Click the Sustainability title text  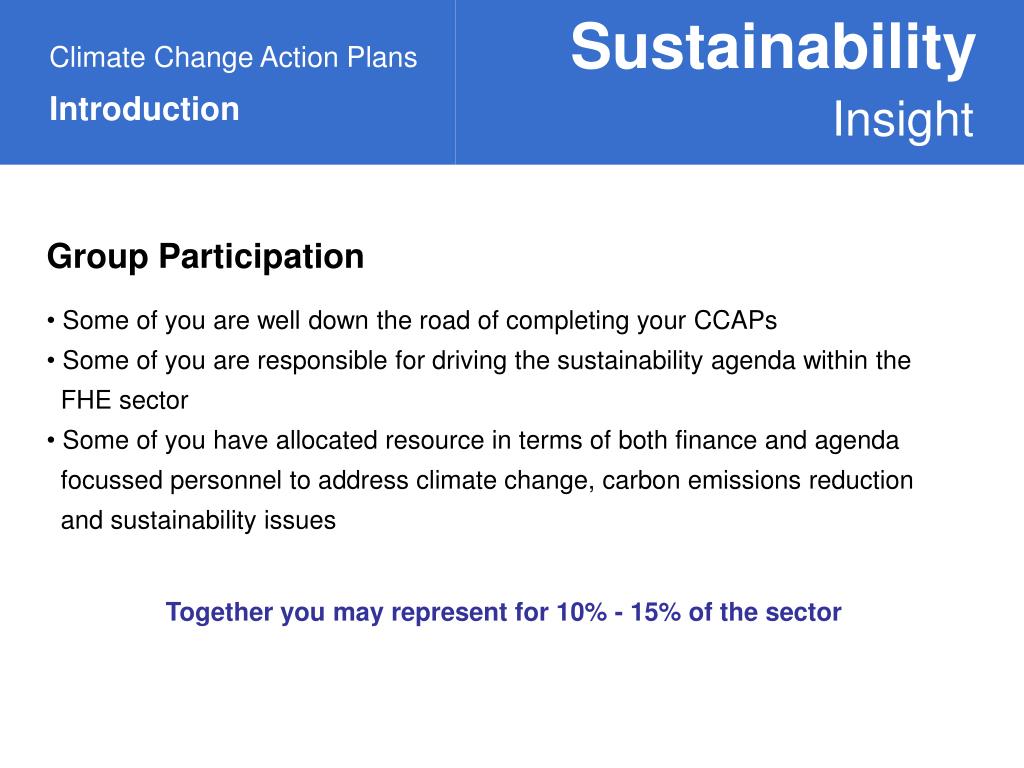773,48
